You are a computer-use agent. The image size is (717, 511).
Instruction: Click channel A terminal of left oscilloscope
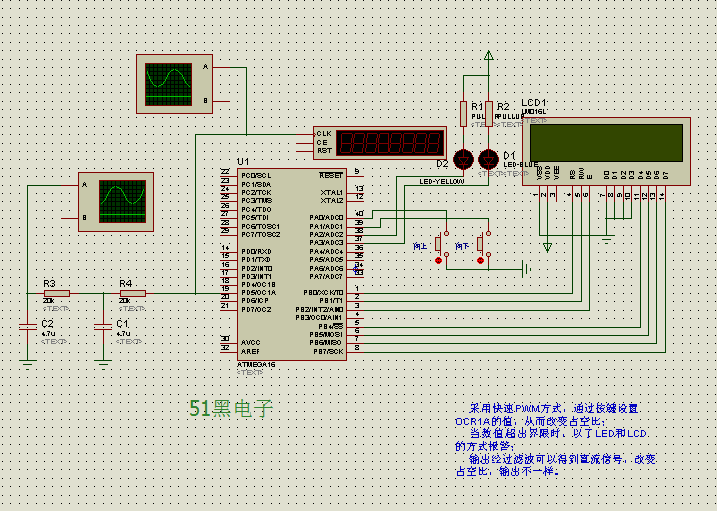(x=84, y=185)
